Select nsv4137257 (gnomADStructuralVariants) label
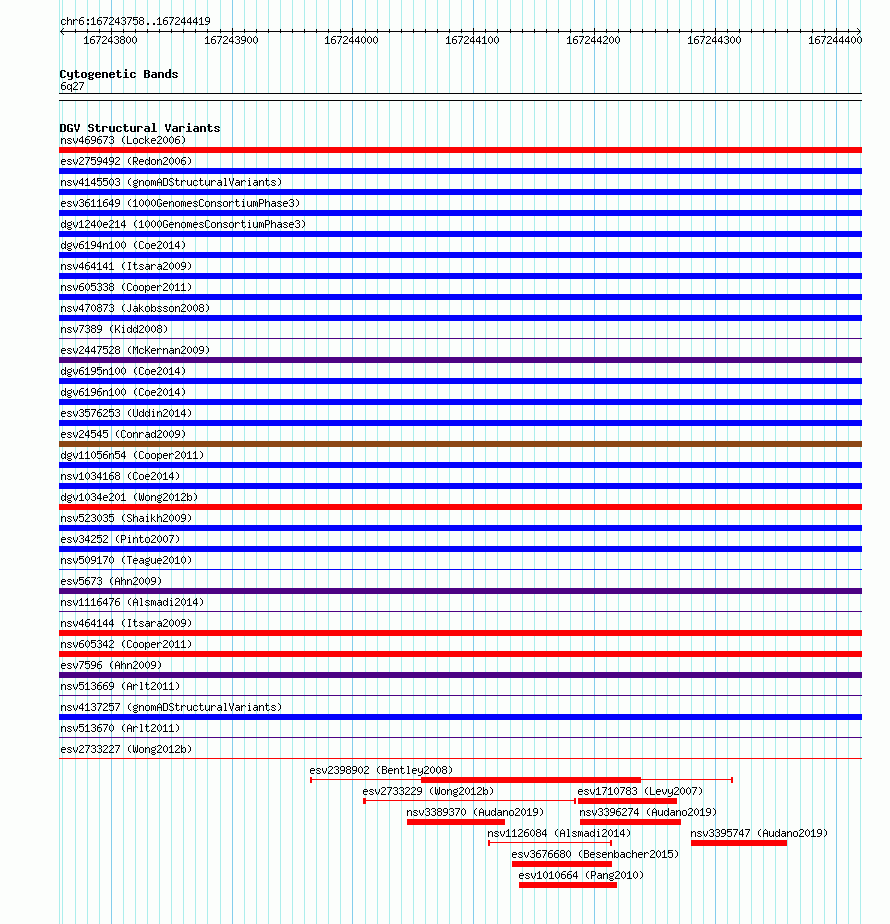890x924 pixels. pos(171,707)
